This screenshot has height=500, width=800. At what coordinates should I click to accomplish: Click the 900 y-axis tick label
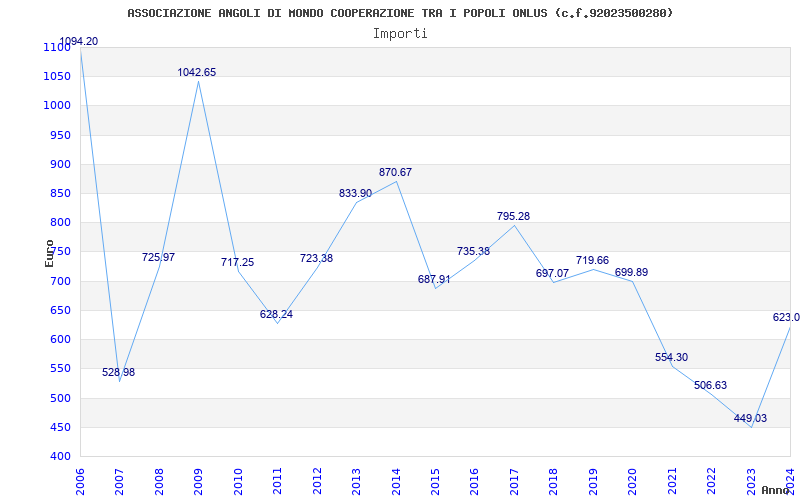click(x=60, y=164)
